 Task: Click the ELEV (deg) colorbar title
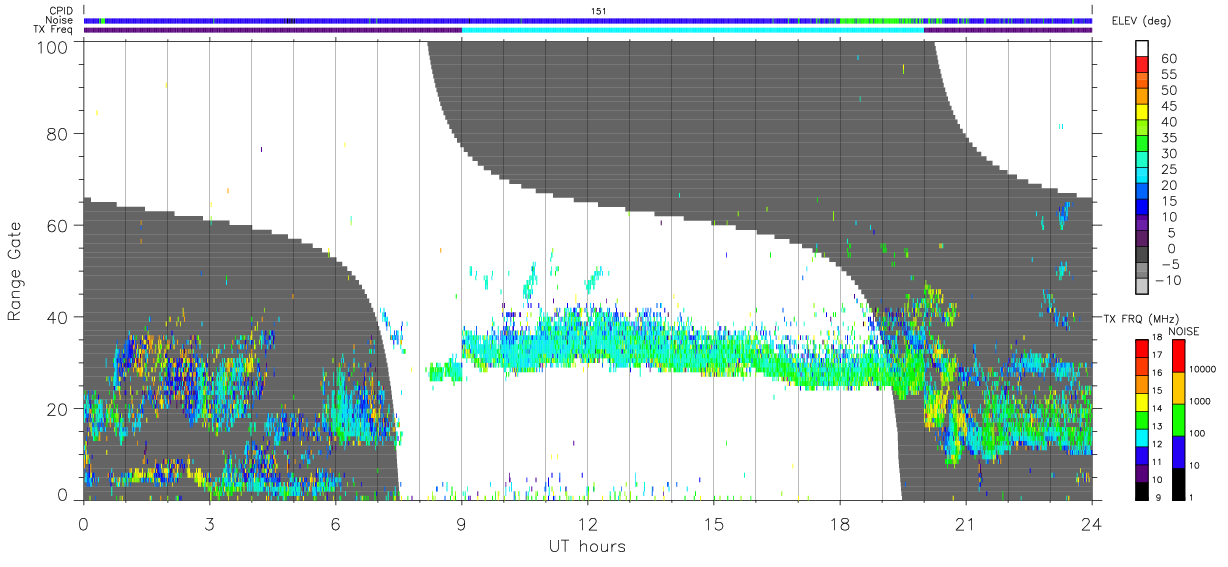(1140, 22)
